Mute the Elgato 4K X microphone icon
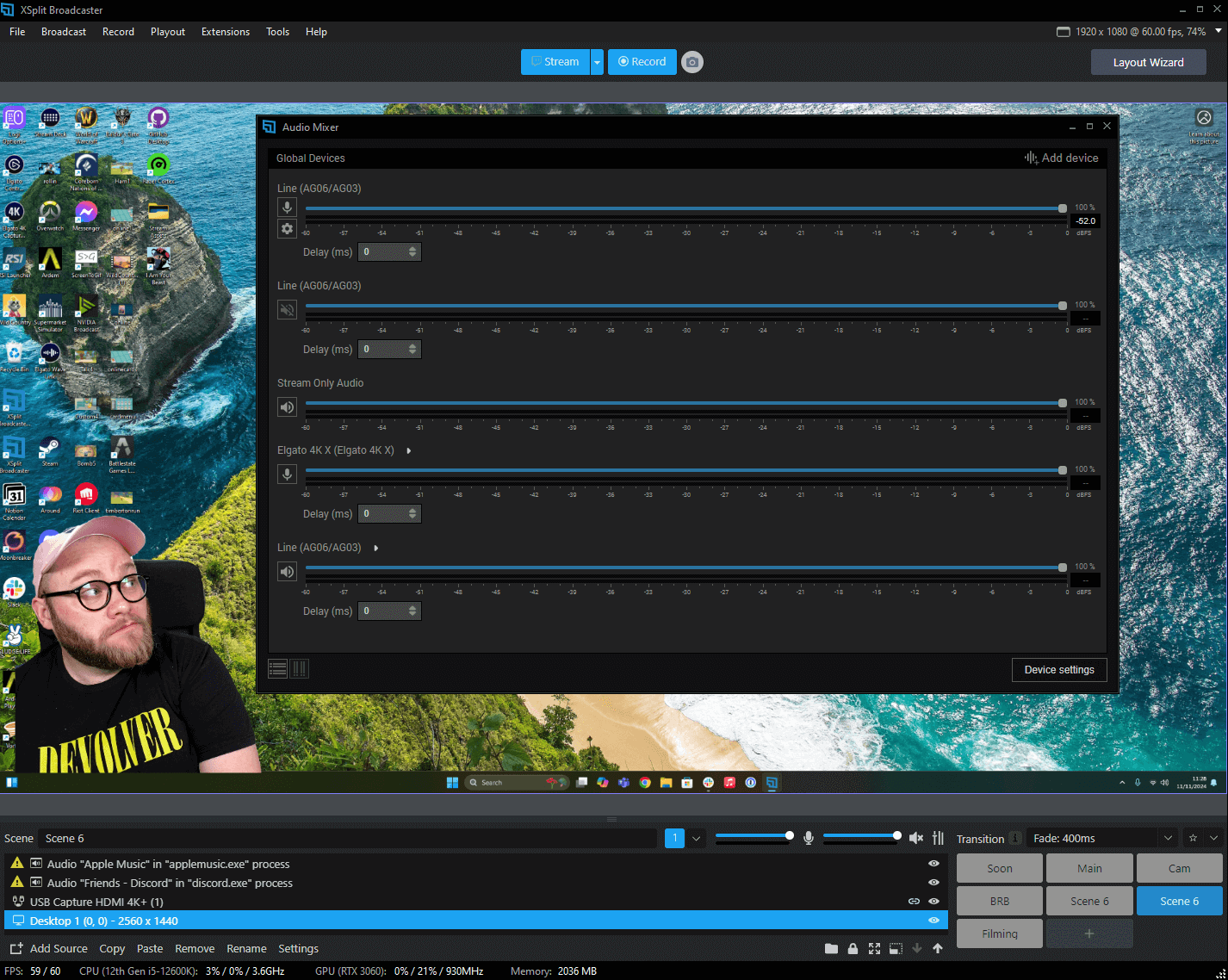The height and width of the screenshot is (980, 1228). [288, 474]
